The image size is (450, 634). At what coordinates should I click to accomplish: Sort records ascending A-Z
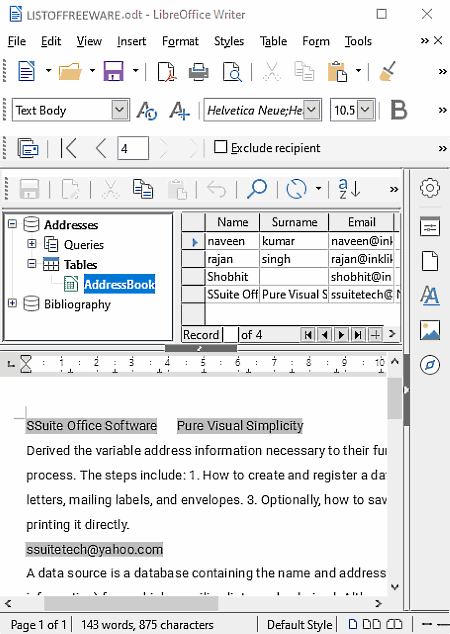(x=349, y=189)
